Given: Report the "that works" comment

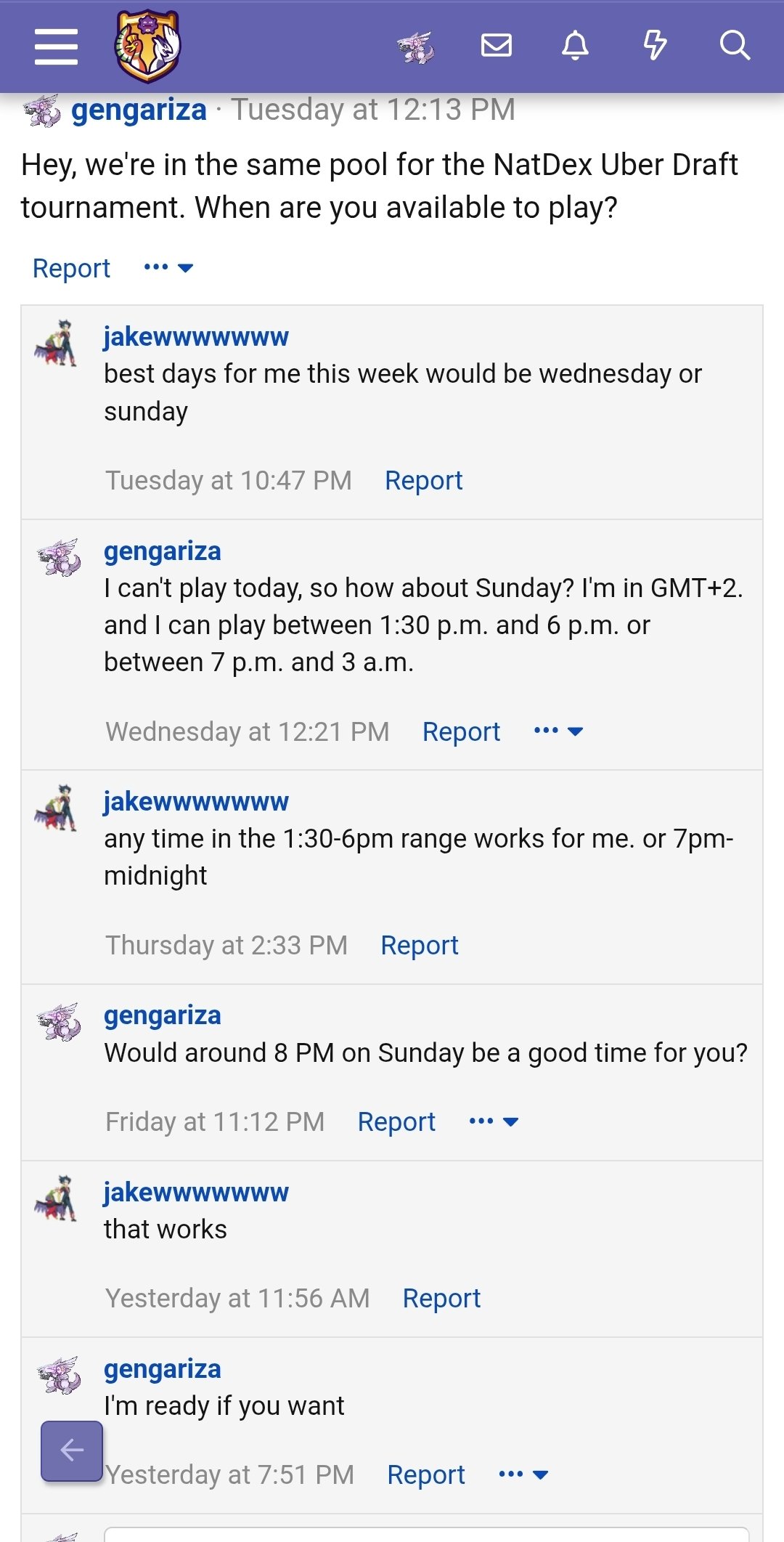Looking at the screenshot, I should (441, 1298).
